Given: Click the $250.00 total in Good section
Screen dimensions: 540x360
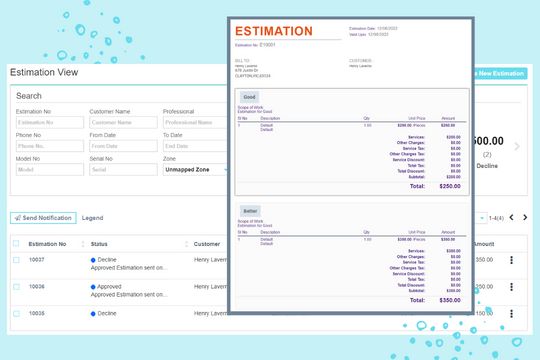Looking at the screenshot, I should tap(450, 186).
